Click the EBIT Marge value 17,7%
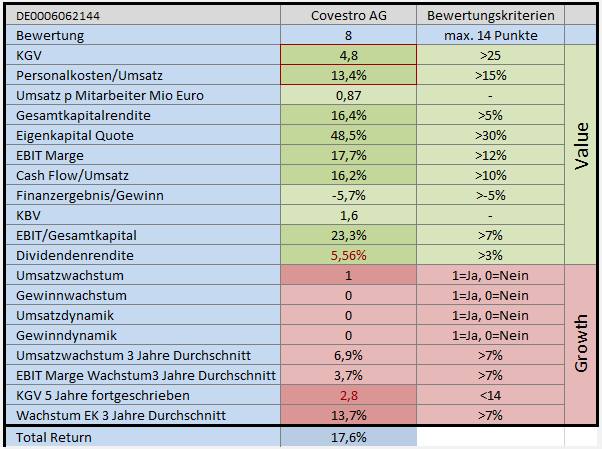 point(348,155)
